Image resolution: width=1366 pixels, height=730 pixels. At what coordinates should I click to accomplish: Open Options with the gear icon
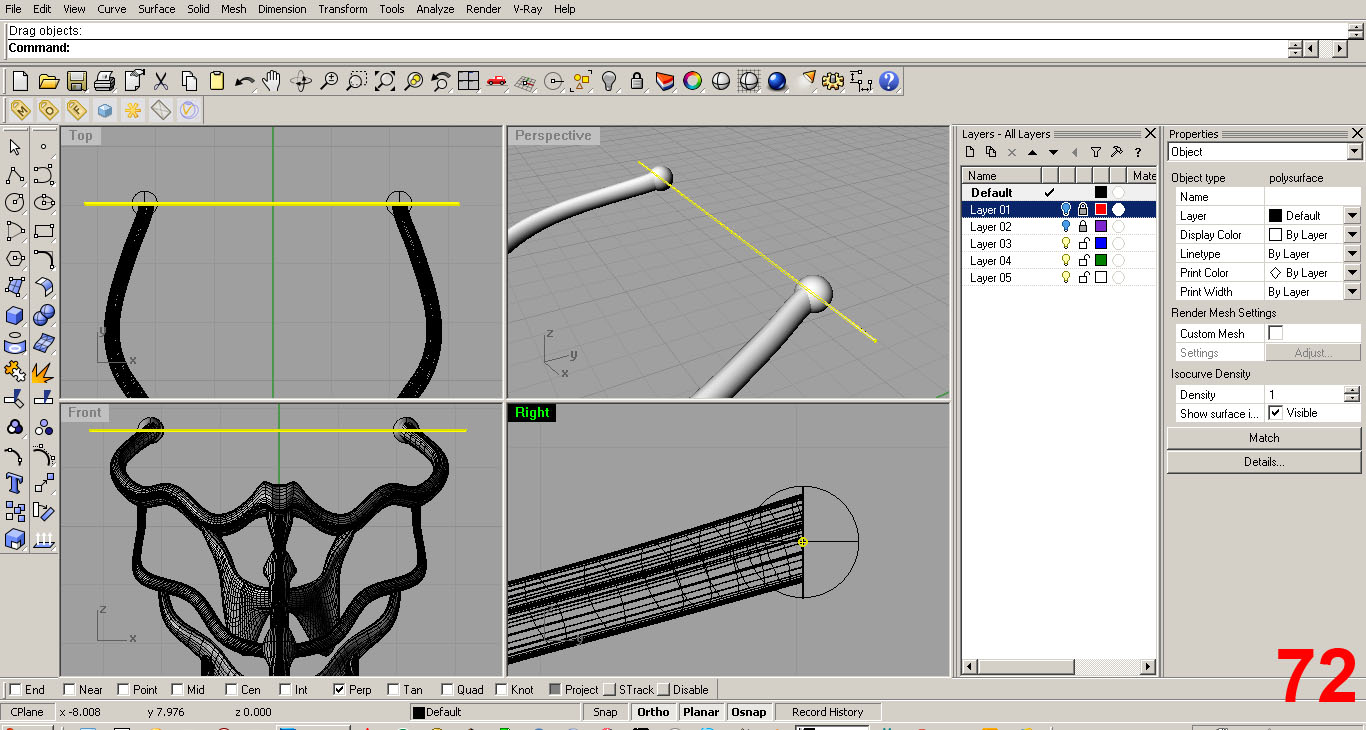(833, 81)
